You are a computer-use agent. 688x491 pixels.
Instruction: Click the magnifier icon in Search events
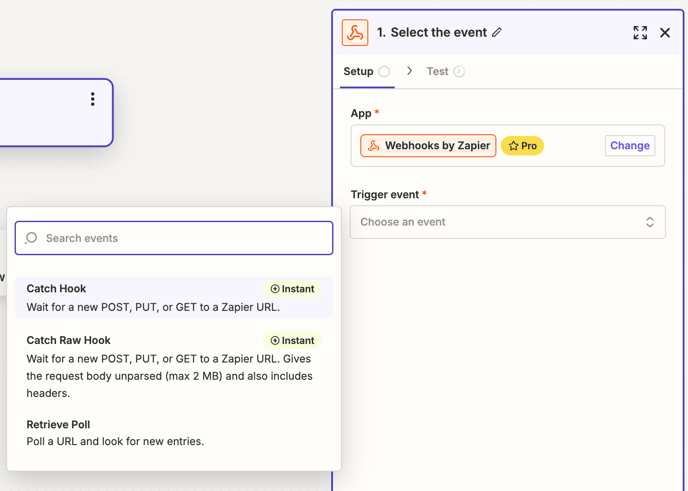(31, 238)
